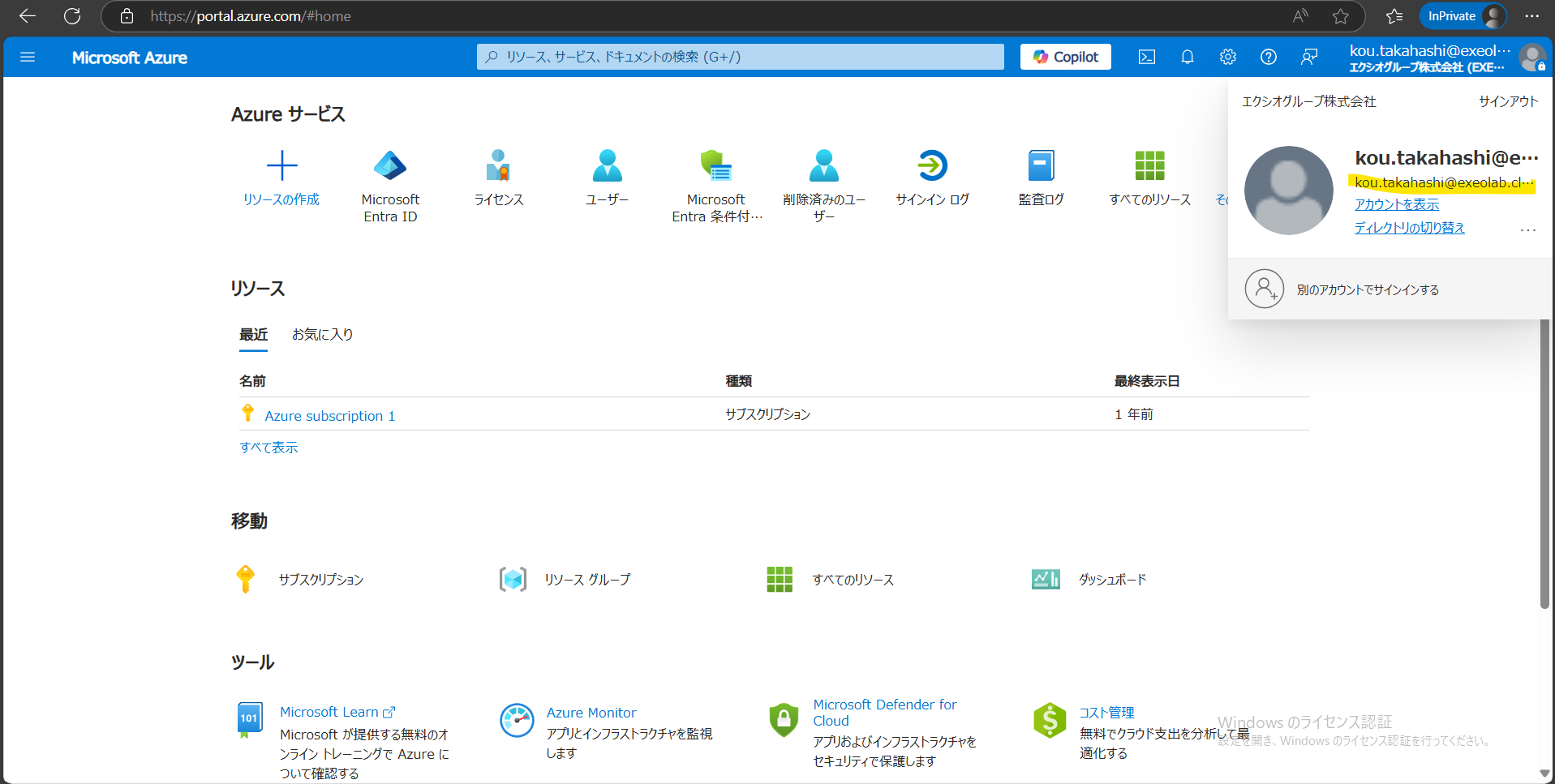The height and width of the screenshot is (784, 1555).
Task: Expand the portal hamburger menu
Action: point(28,57)
